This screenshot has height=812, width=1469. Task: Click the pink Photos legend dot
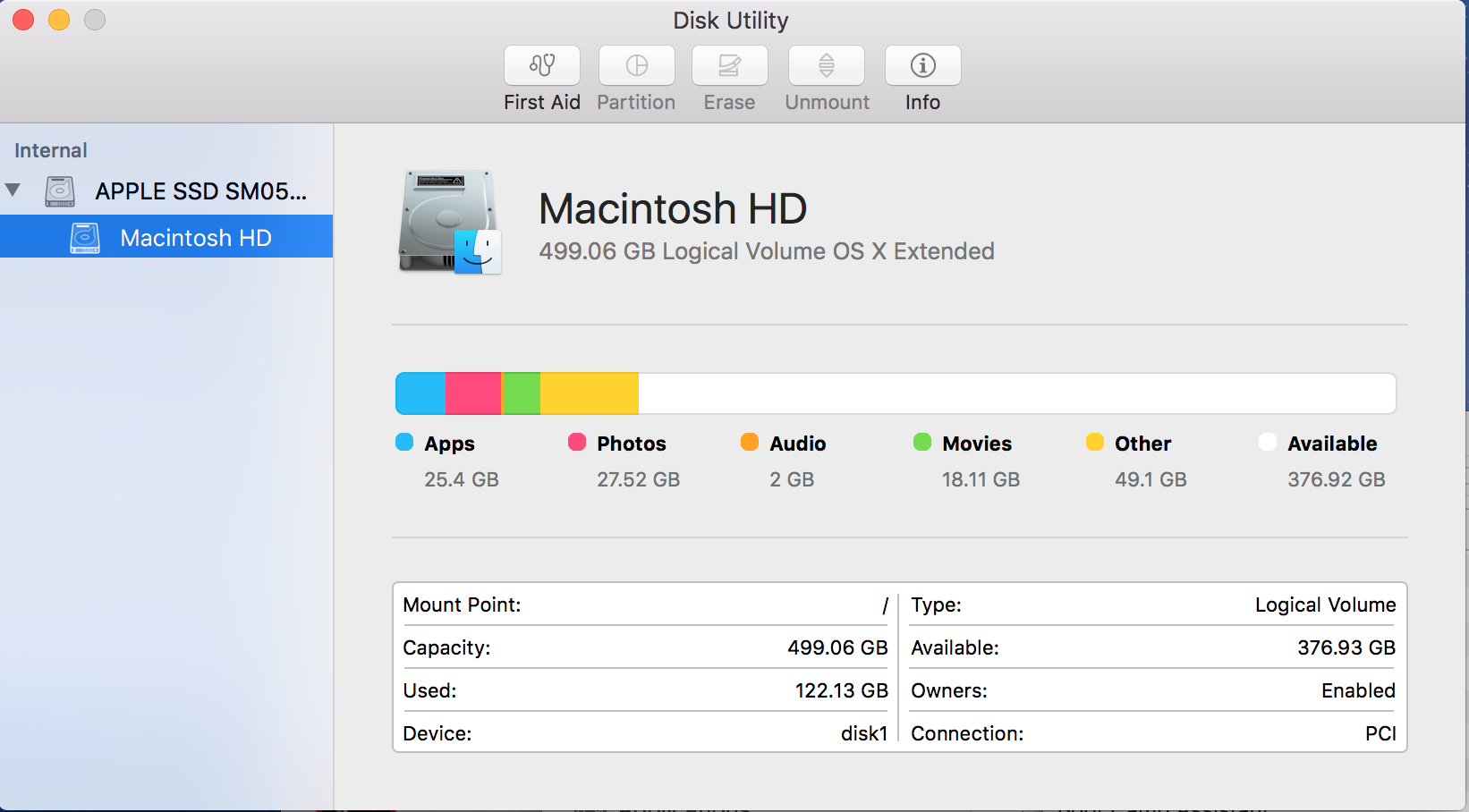tap(577, 442)
